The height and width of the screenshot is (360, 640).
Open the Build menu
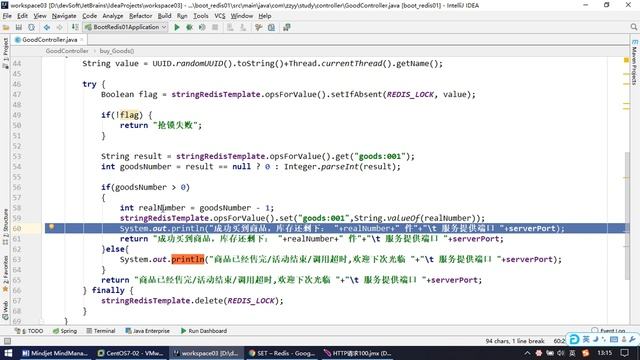point(164,16)
